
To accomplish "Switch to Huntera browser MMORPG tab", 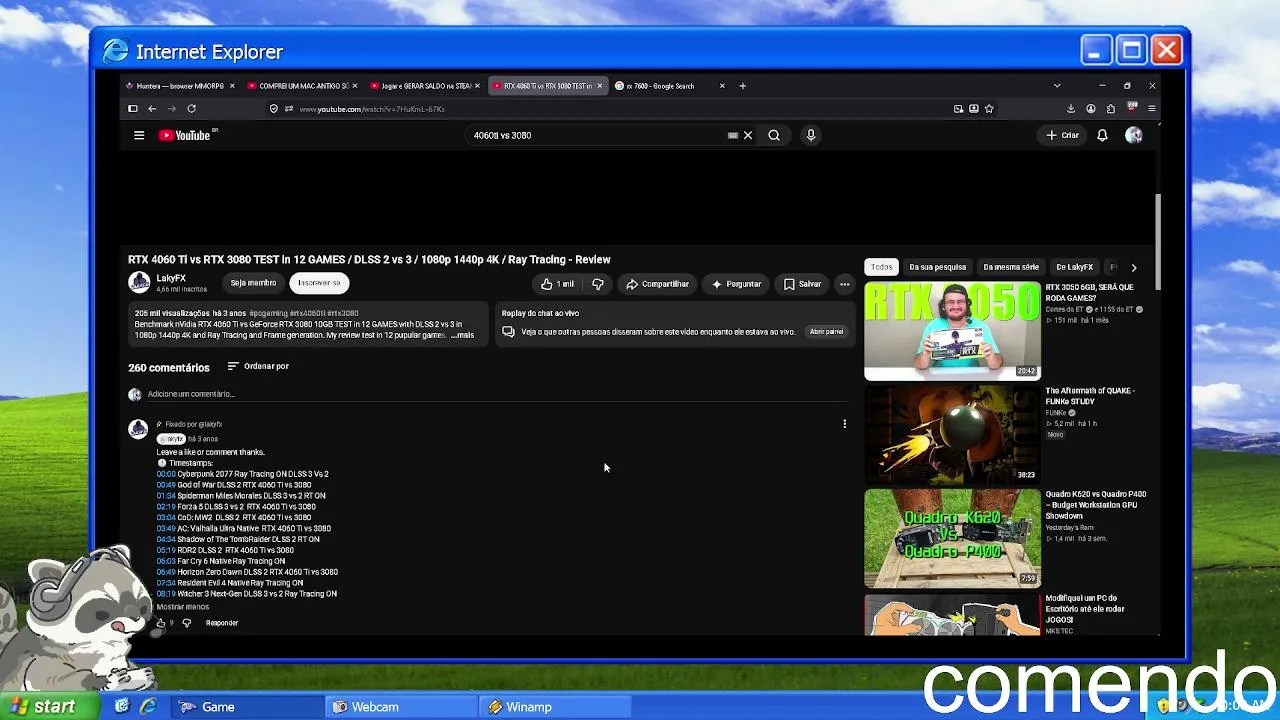I will 180,86.
